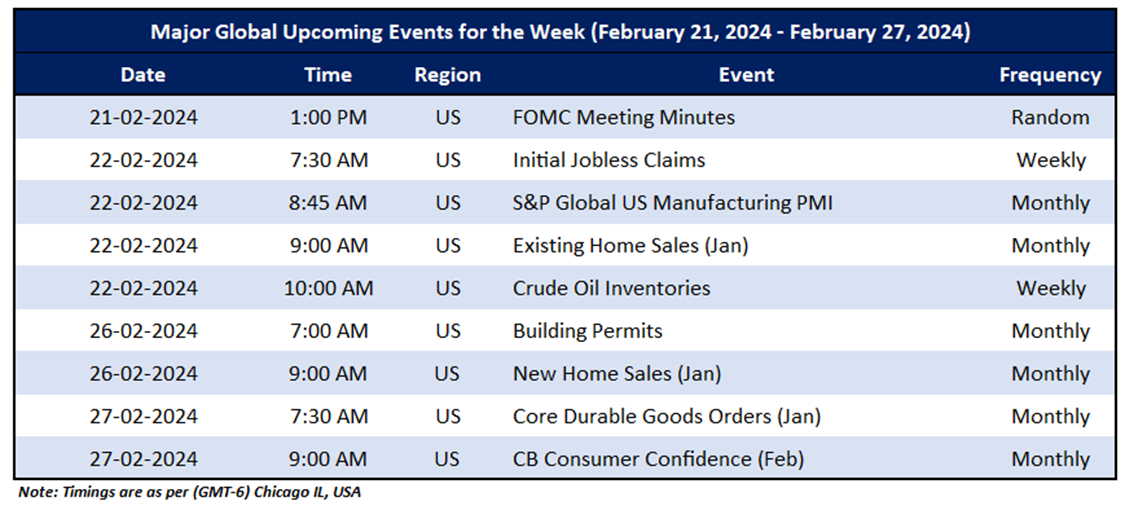Viewport: 1125px width, 510px height.
Task: Select the Frequency column header
Action: [x=1050, y=75]
